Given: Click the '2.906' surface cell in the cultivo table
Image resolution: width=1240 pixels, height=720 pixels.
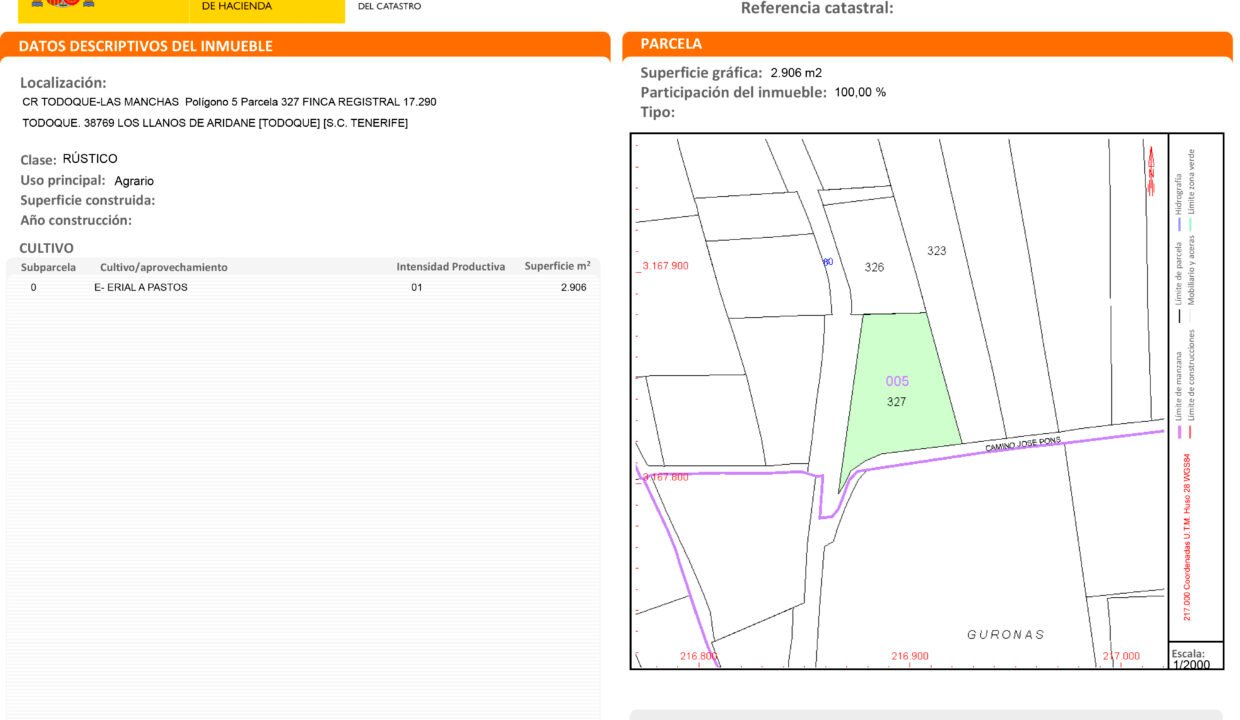Looking at the screenshot, I should pos(573,287).
